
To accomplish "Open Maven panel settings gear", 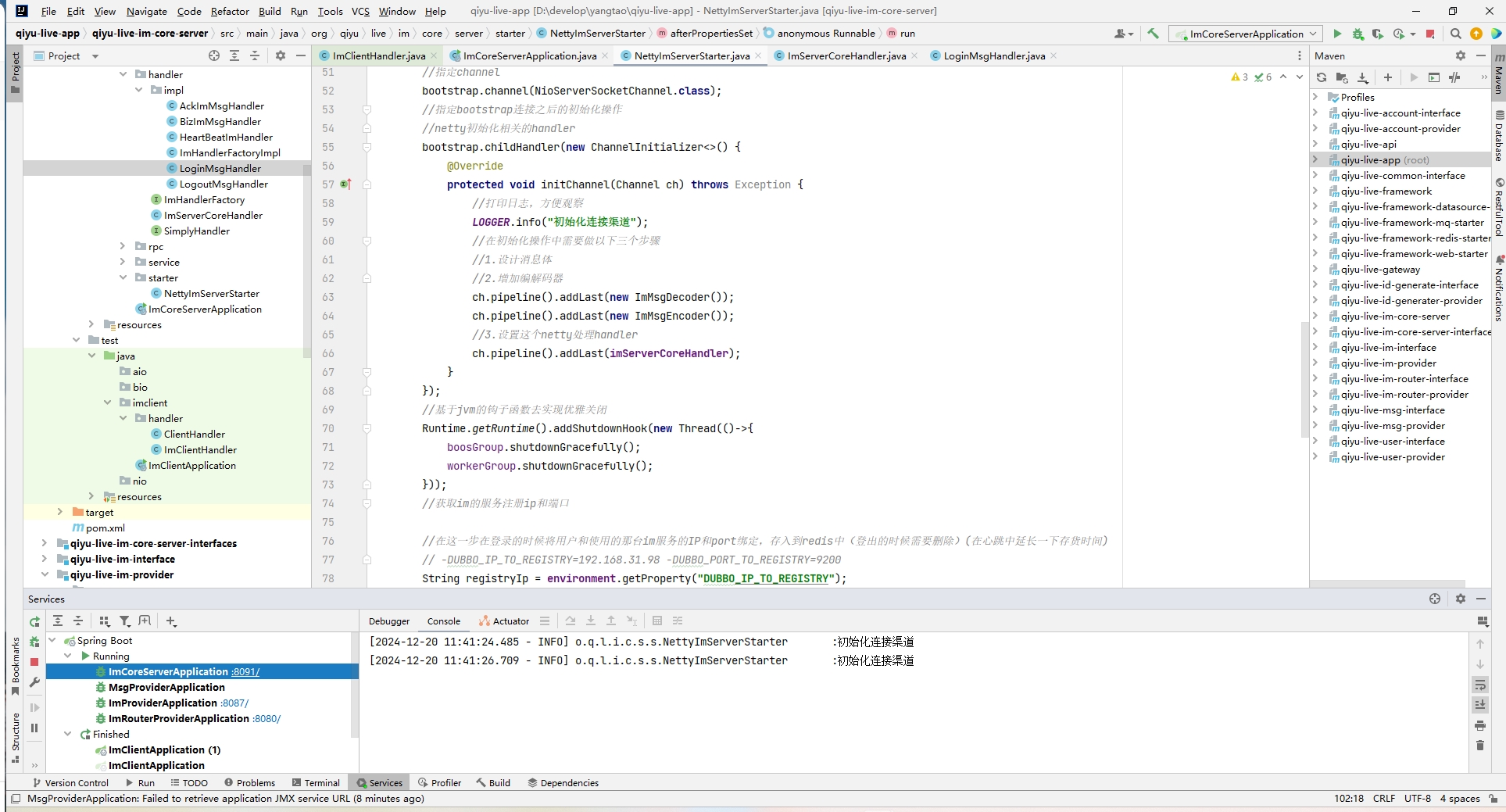I will (1460, 55).
